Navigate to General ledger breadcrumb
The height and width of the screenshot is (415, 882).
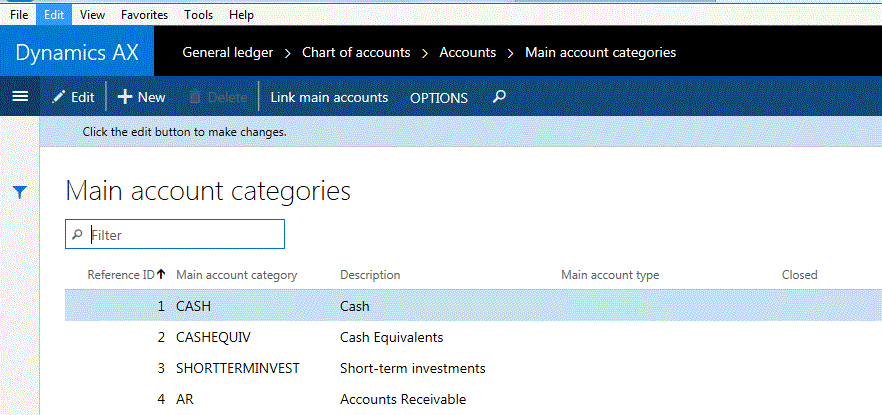[227, 52]
